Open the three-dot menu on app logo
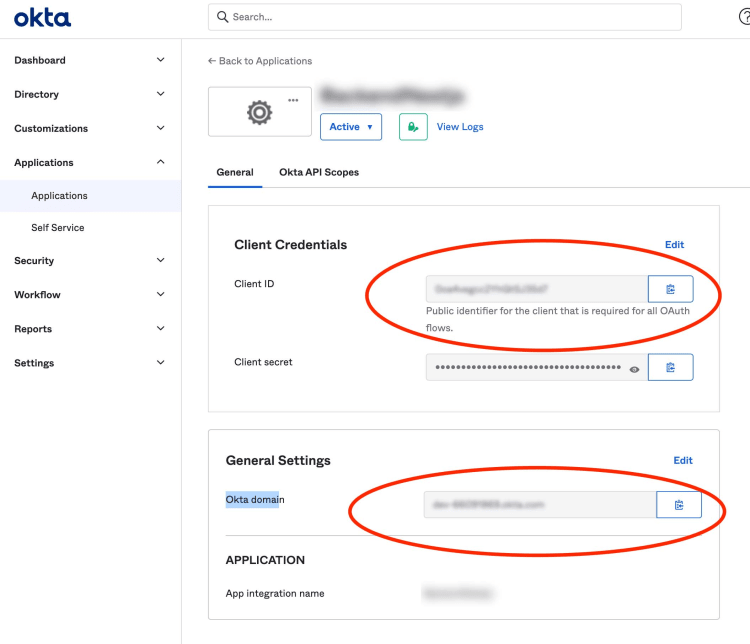This screenshot has width=750, height=644. (x=293, y=100)
